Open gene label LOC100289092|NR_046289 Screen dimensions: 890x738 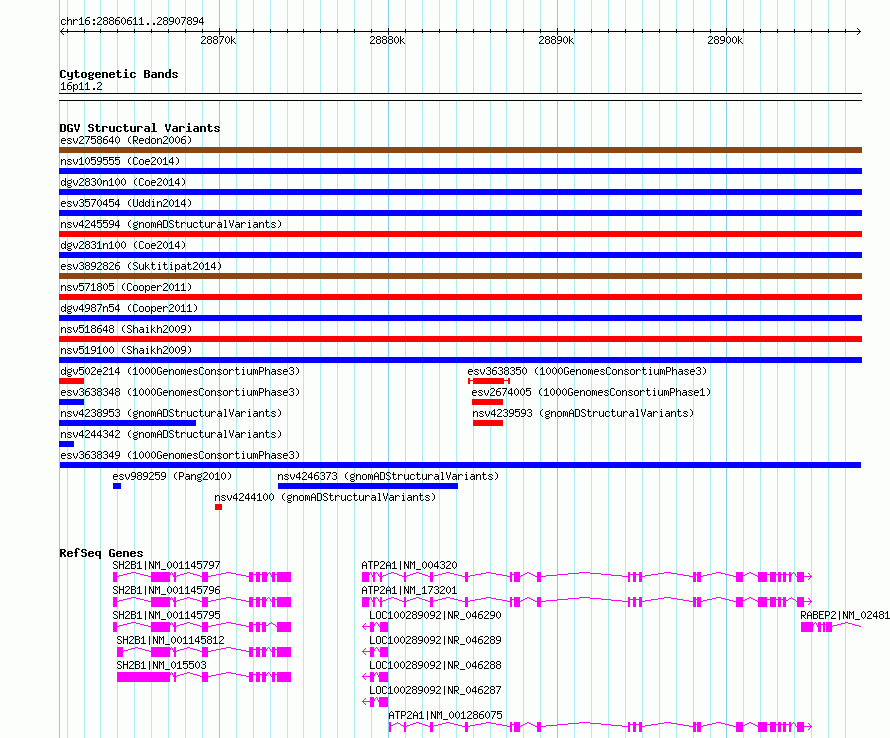[x=435, y=640]
